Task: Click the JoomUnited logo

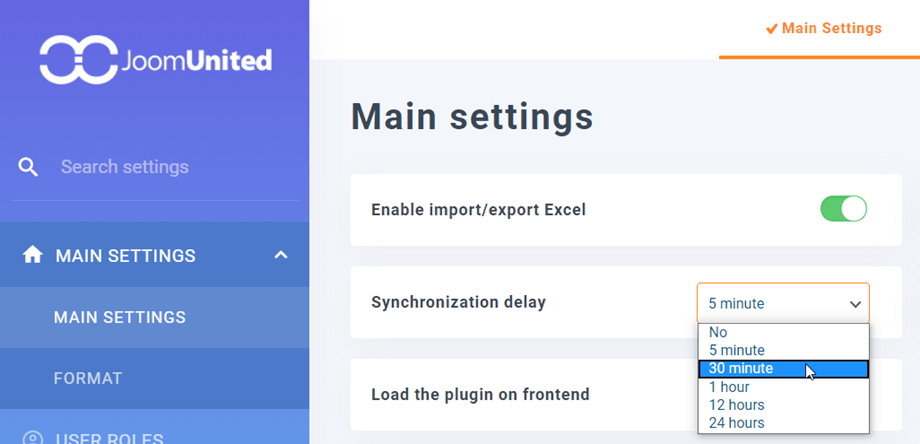Action: [x=155, y=60]
